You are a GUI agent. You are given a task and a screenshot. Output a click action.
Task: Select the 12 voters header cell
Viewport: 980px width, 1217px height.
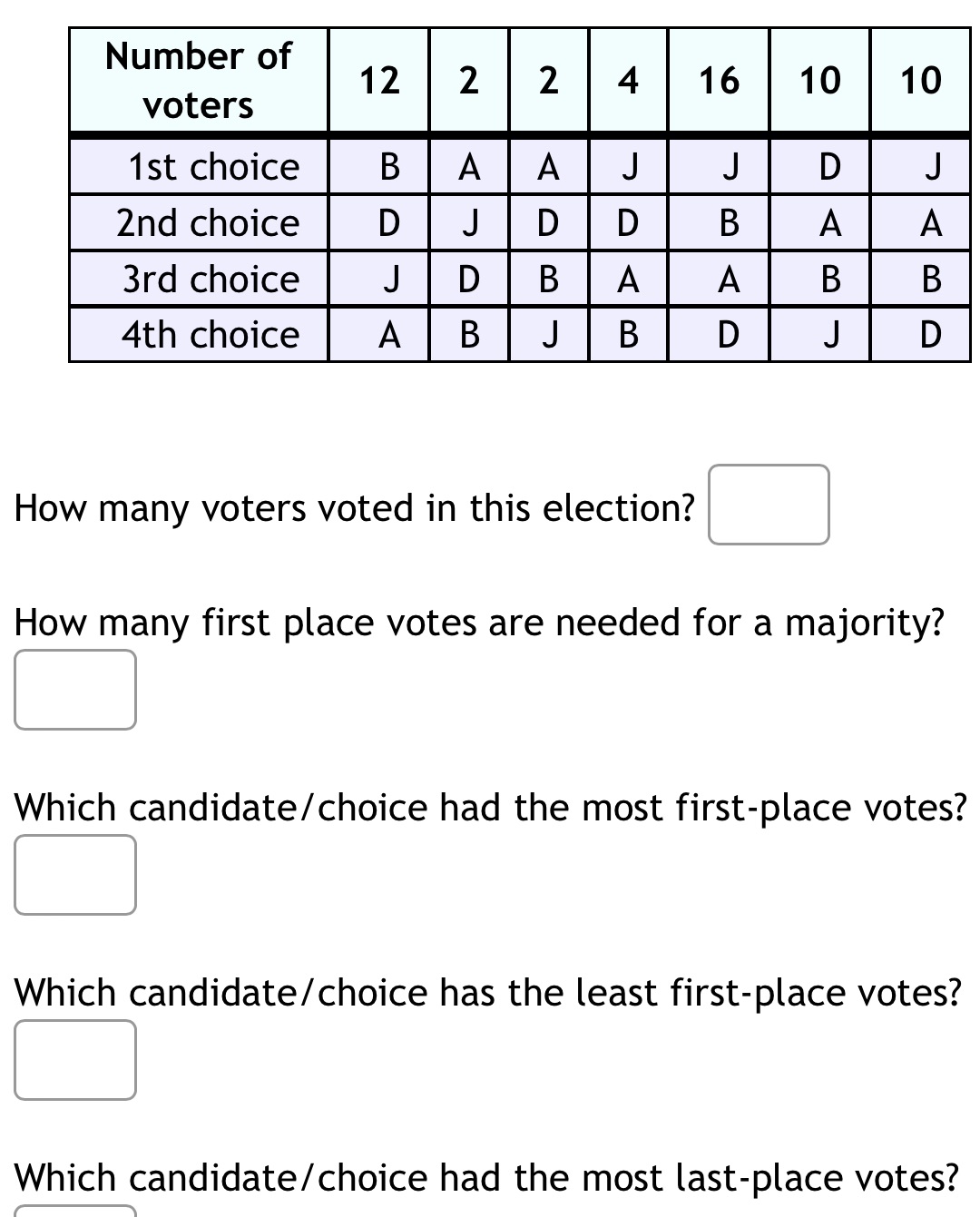(x=378, y=80)
